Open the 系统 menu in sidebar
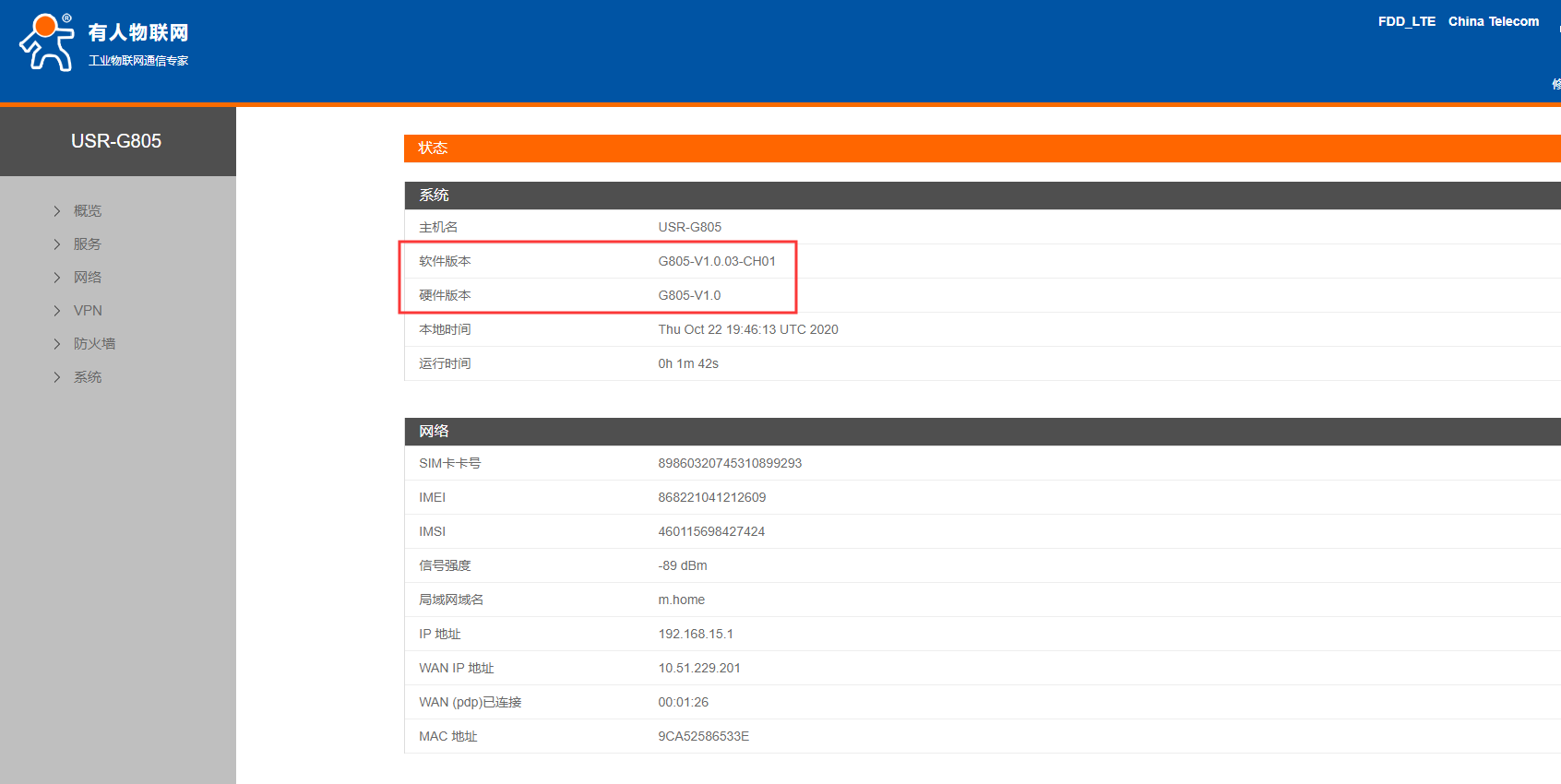This screenshot has height=784, width=1561. (88, 377)
